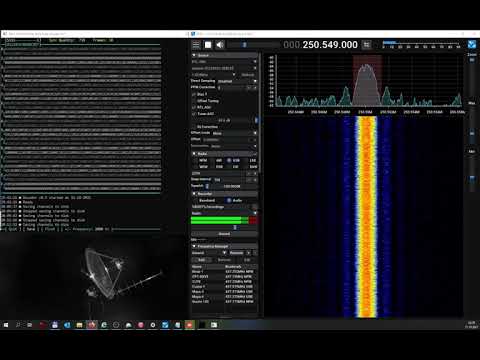The image size is (480, 360).
Task: Open Task View on the taskbar
Action: [x=30, y=325]
